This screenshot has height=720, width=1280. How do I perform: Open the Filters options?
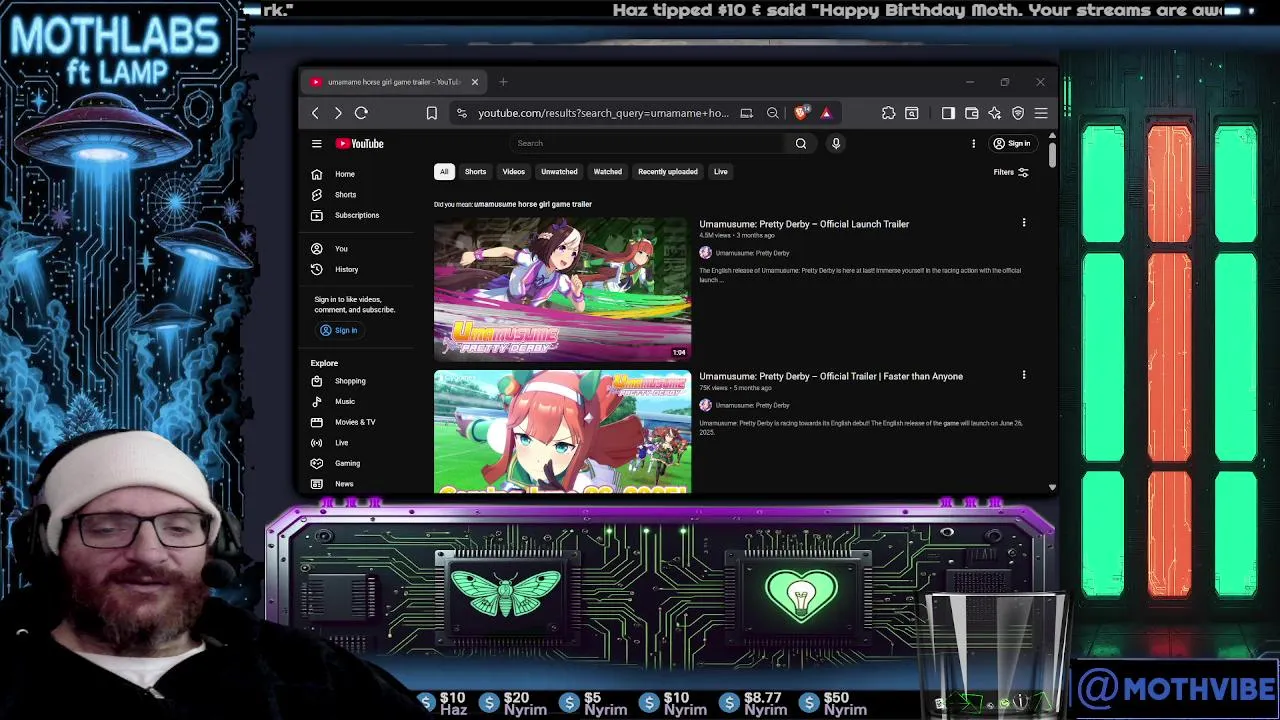tap(1011, 172)
